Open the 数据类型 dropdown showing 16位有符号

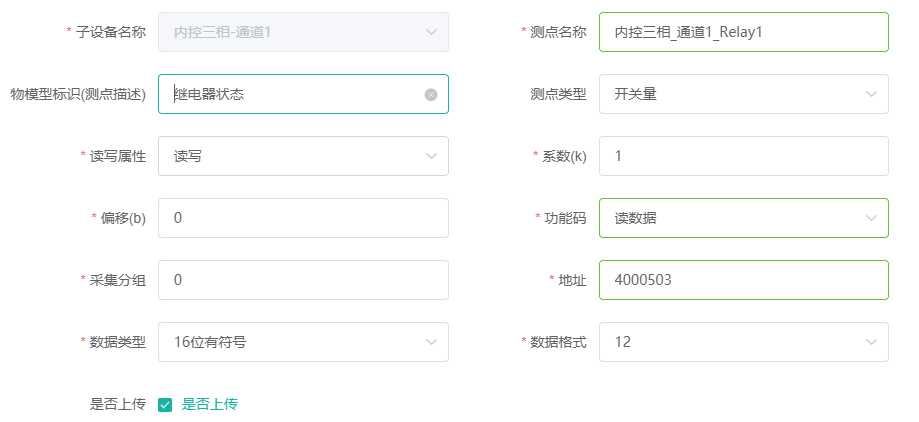click(x=290, y=342)
